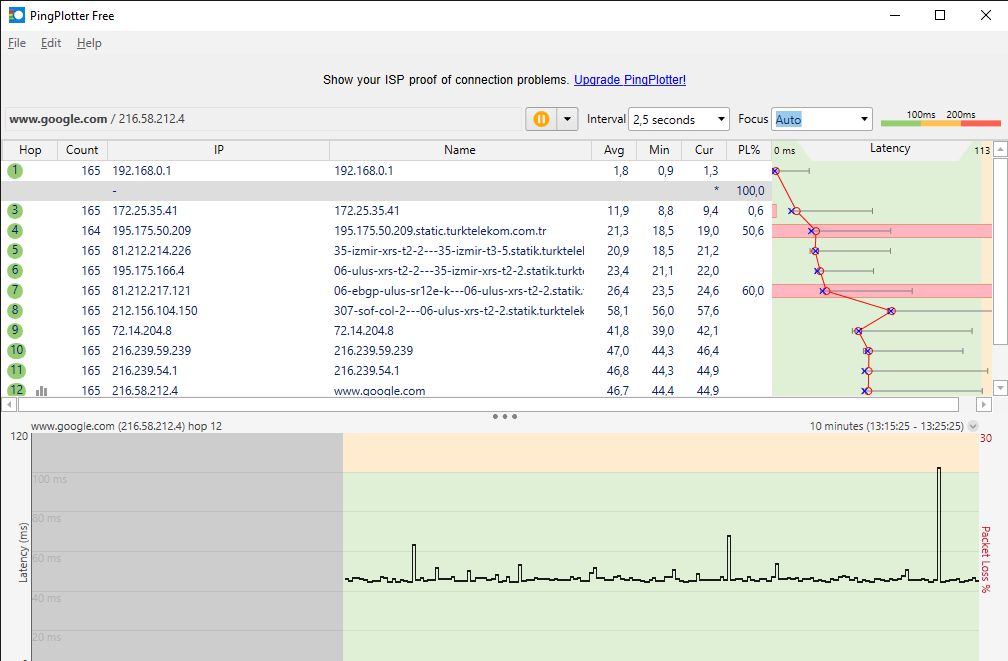Select IP cell 212.156.104.150

[155, 310]
